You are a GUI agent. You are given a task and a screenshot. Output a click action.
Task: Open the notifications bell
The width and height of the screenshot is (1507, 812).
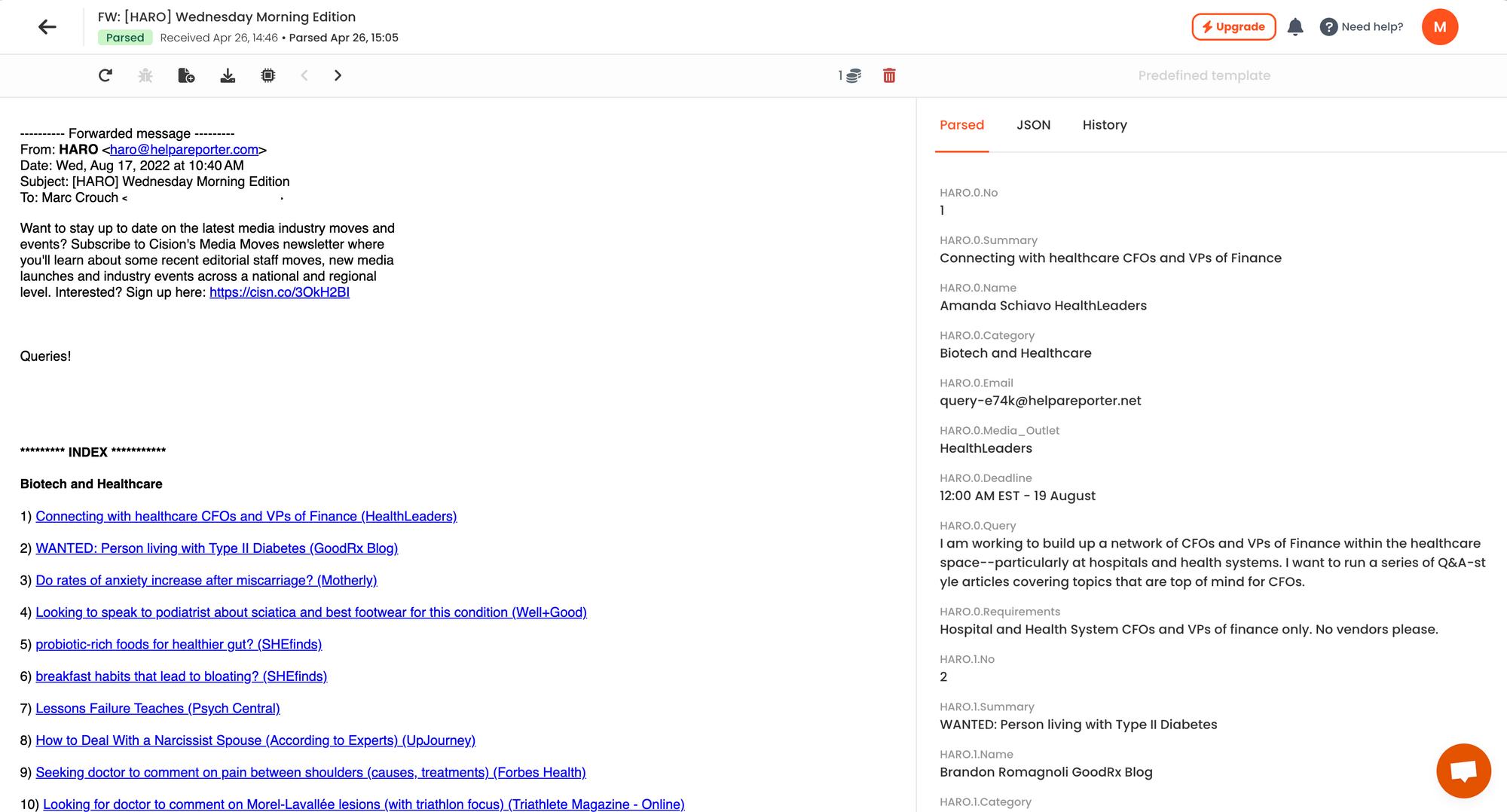tap(1295, 27)
